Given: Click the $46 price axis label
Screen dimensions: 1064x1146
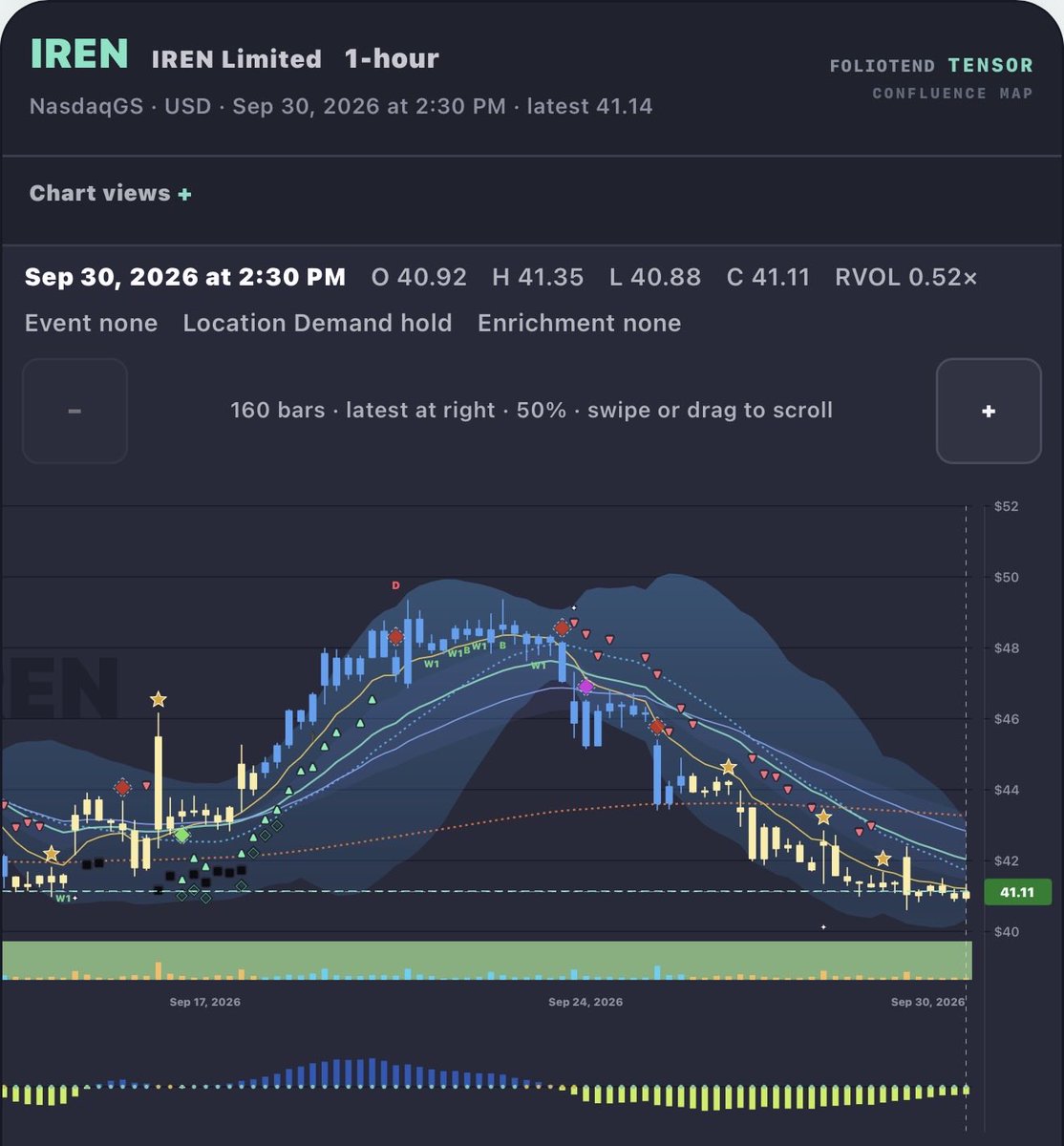Looking at the screenshot, I should 1006,718.
